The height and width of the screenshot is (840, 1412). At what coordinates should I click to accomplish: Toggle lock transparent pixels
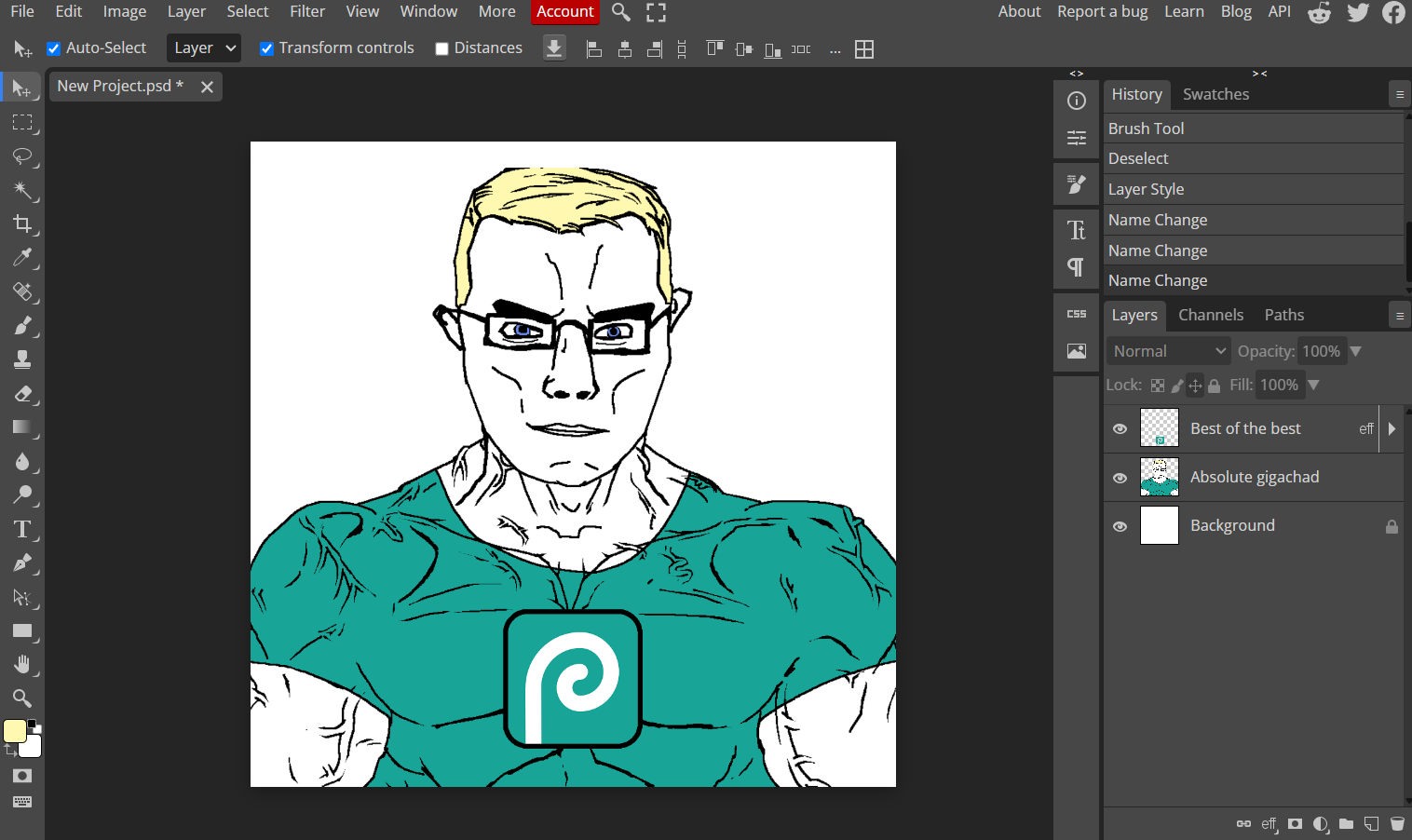pos(1158,386)
